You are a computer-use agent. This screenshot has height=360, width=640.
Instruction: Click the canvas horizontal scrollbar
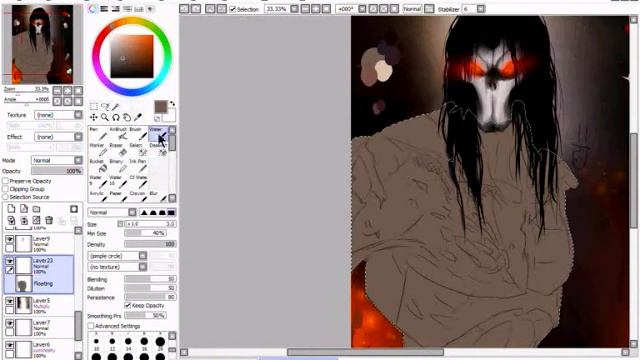[365, 352]
